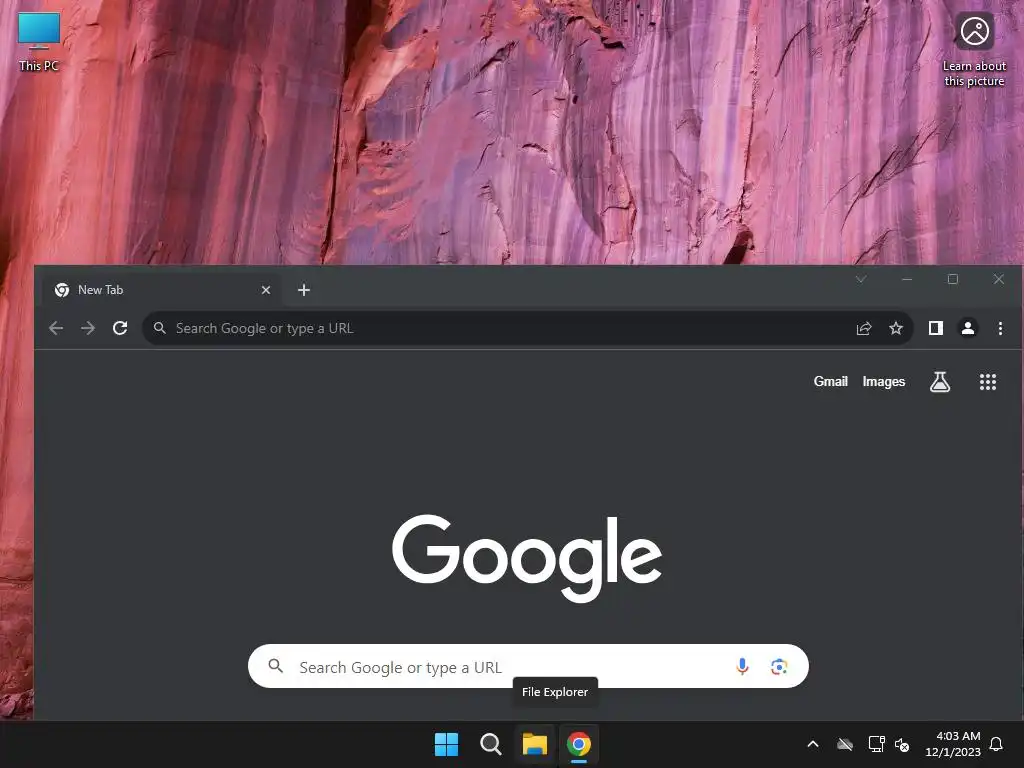Screen dimensions: 1024x768
Task: Show hidden system tray icons
Action: click(x=813, y=744)
